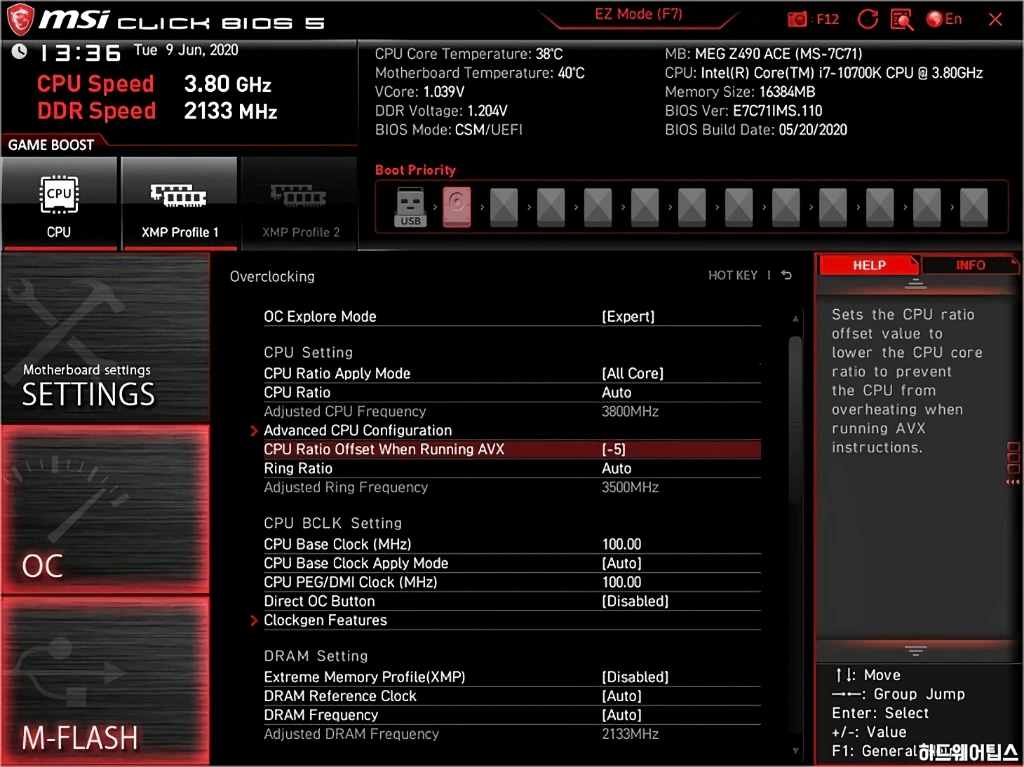The height and width of the screenshot is (767, 1024).
Task: Open the OC section
Action: point(105,510)
